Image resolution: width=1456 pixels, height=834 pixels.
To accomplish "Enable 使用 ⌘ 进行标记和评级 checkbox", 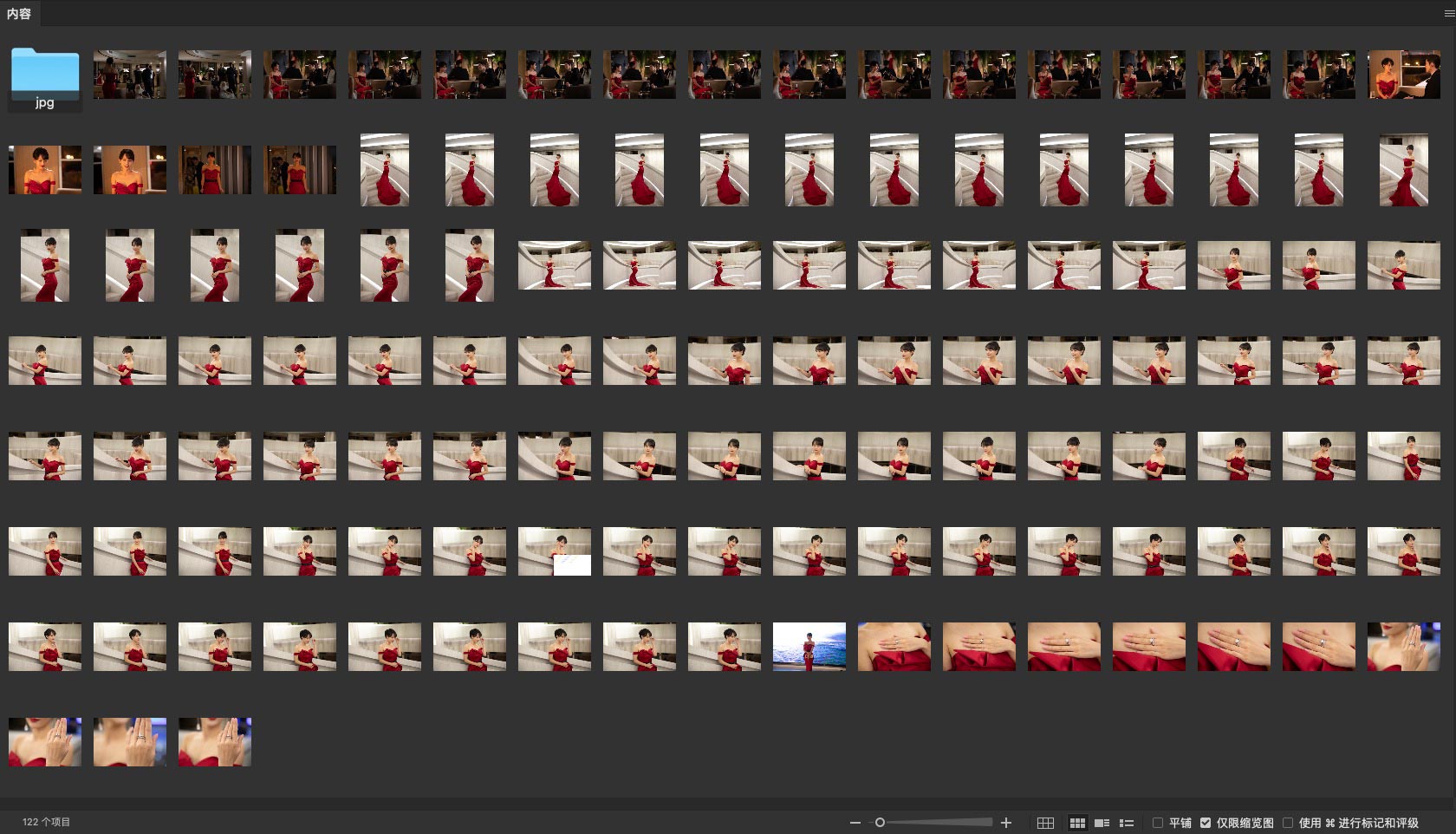I will pos(1288,823).
